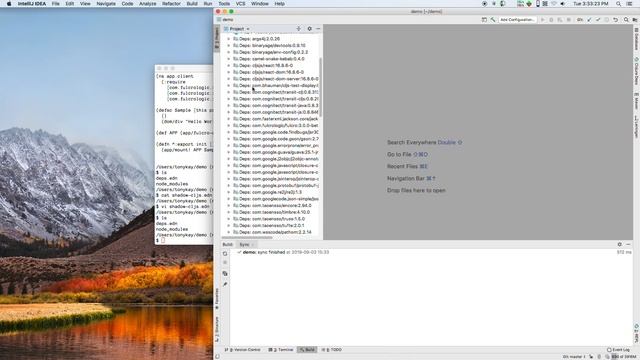Open the Favorites side tool window
Viewport: 640px width, 360px height.
(x=217, y=299)
